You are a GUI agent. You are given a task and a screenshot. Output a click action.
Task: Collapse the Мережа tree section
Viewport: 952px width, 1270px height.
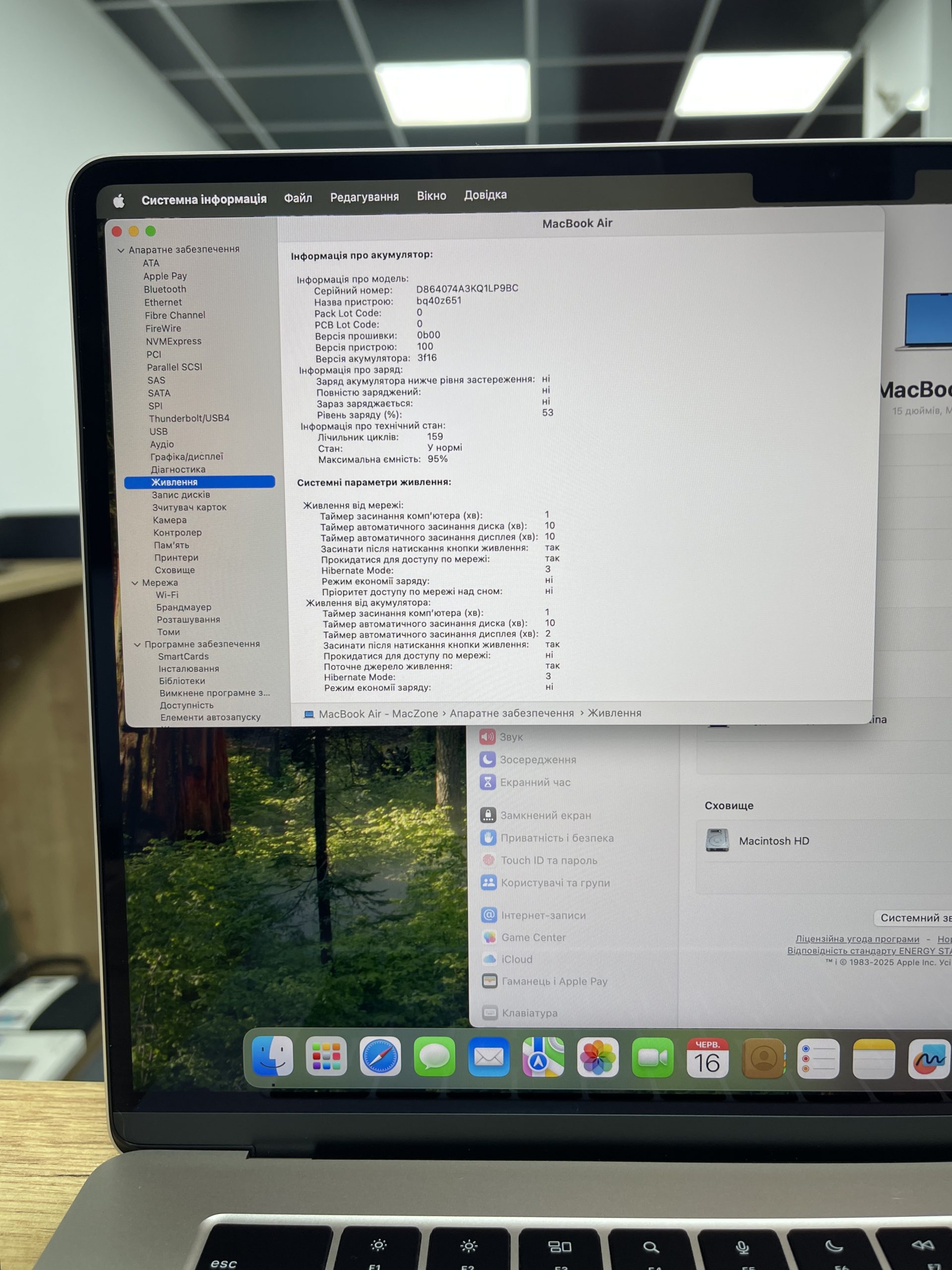click(135, 583)
